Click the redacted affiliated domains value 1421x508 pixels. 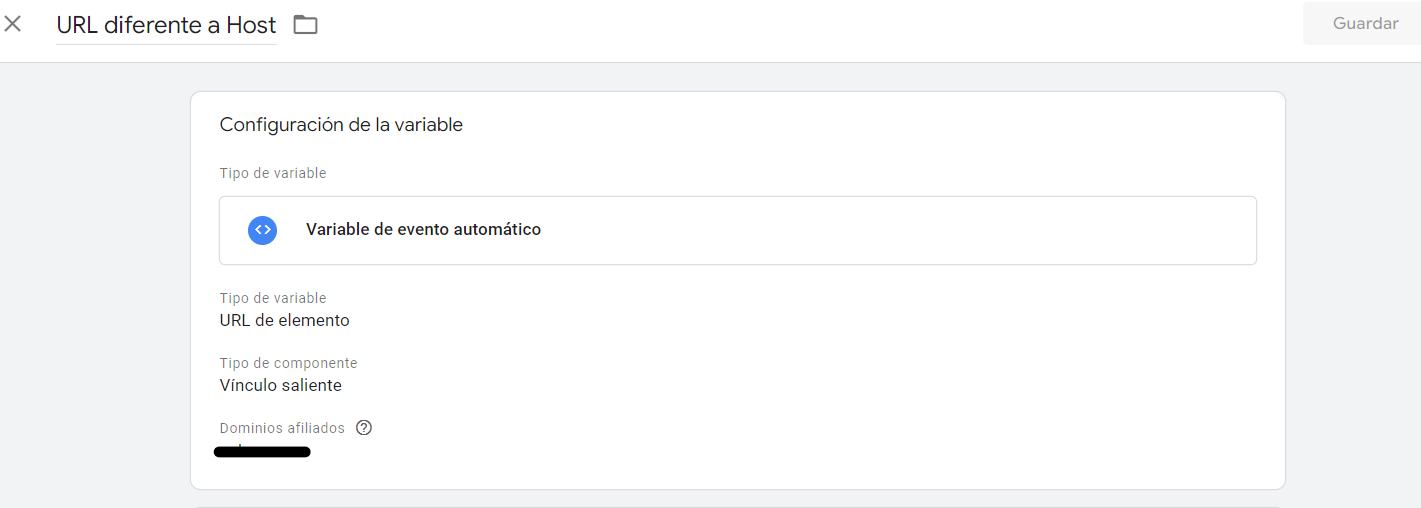(262, 452)
